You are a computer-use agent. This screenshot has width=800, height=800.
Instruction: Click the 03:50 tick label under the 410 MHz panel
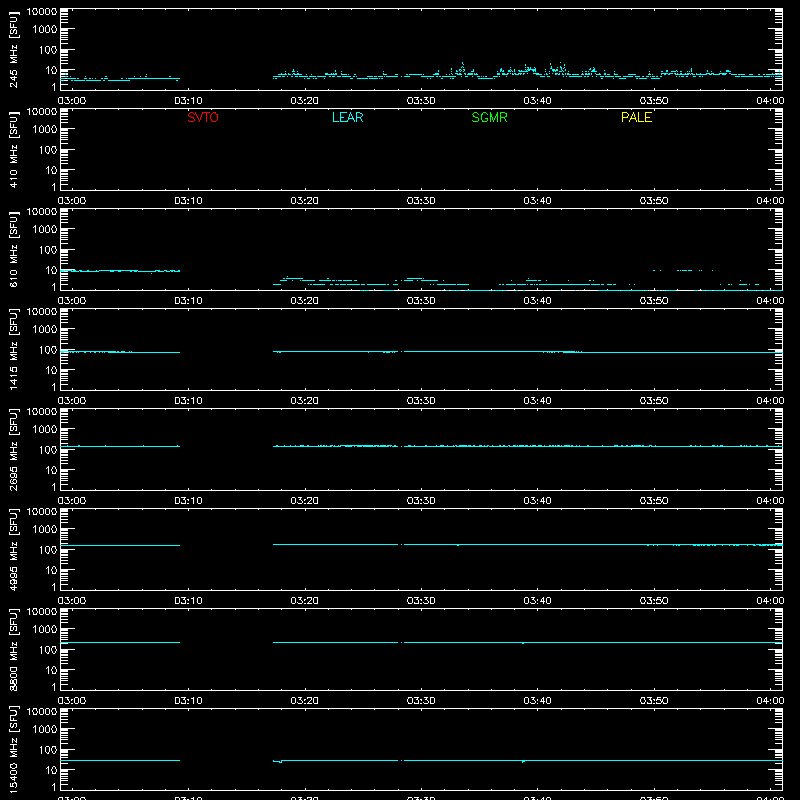pyautogui.click(x=654, y=201)
